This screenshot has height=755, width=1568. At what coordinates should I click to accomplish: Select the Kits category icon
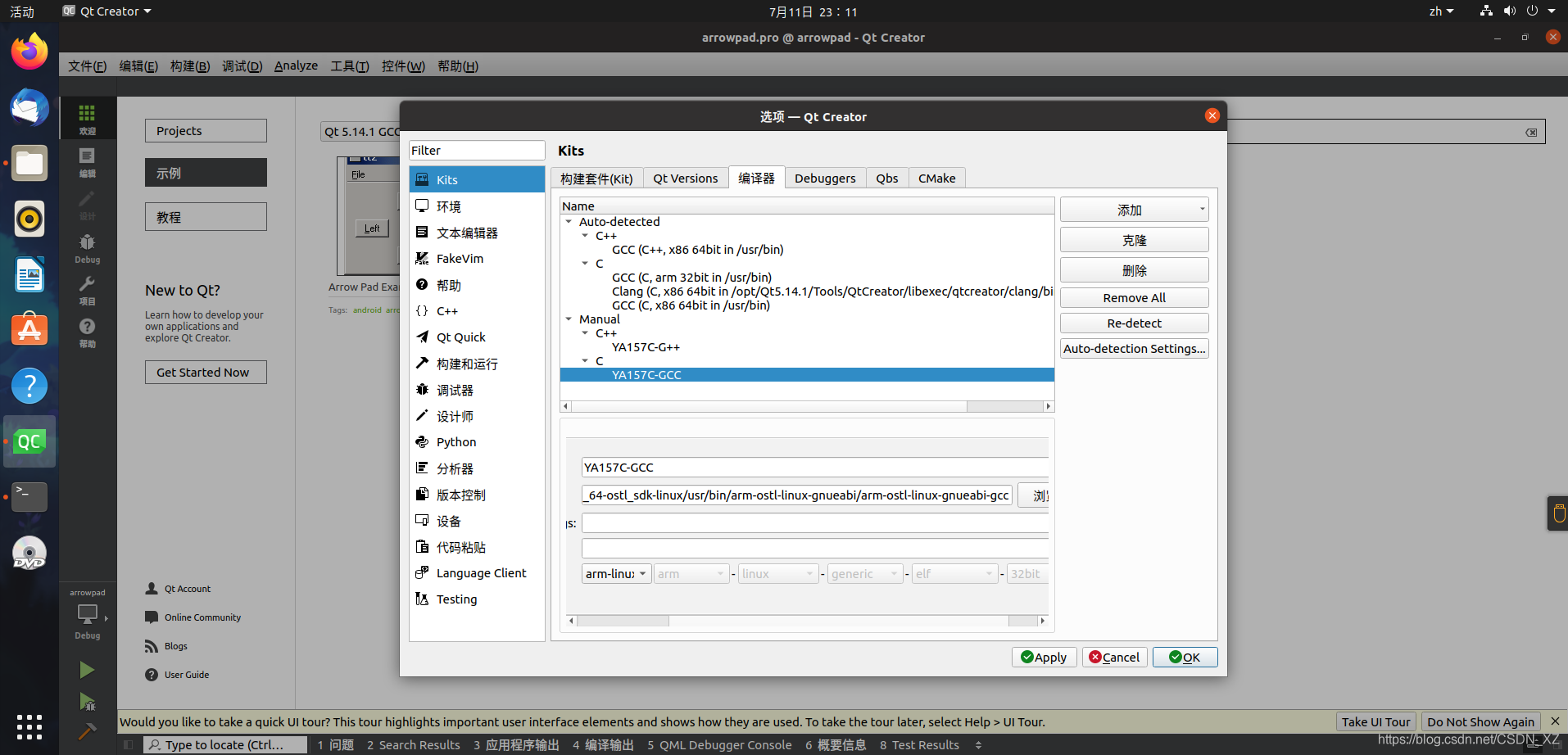(422, 179)
